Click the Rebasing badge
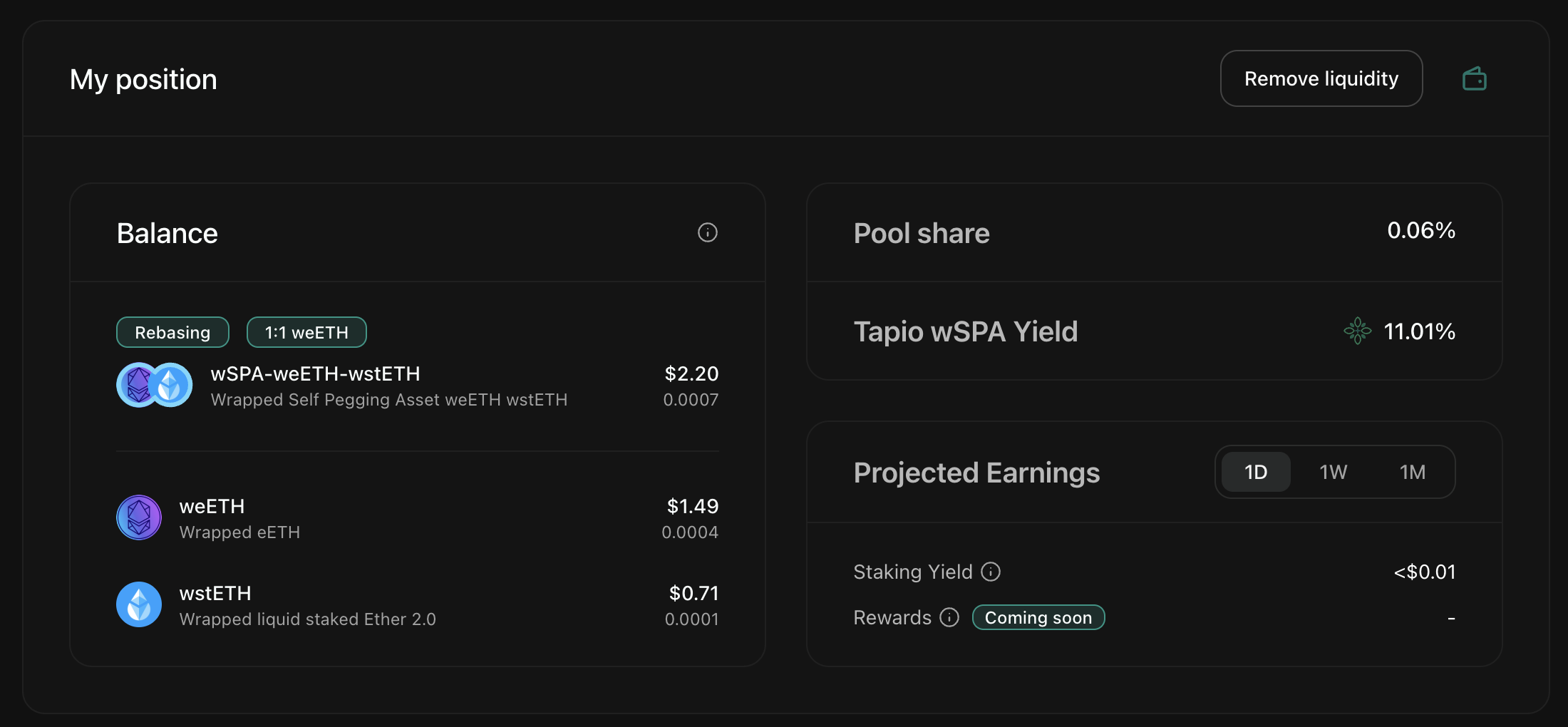Screen dimensions: 1568x727 click(172, 332)
